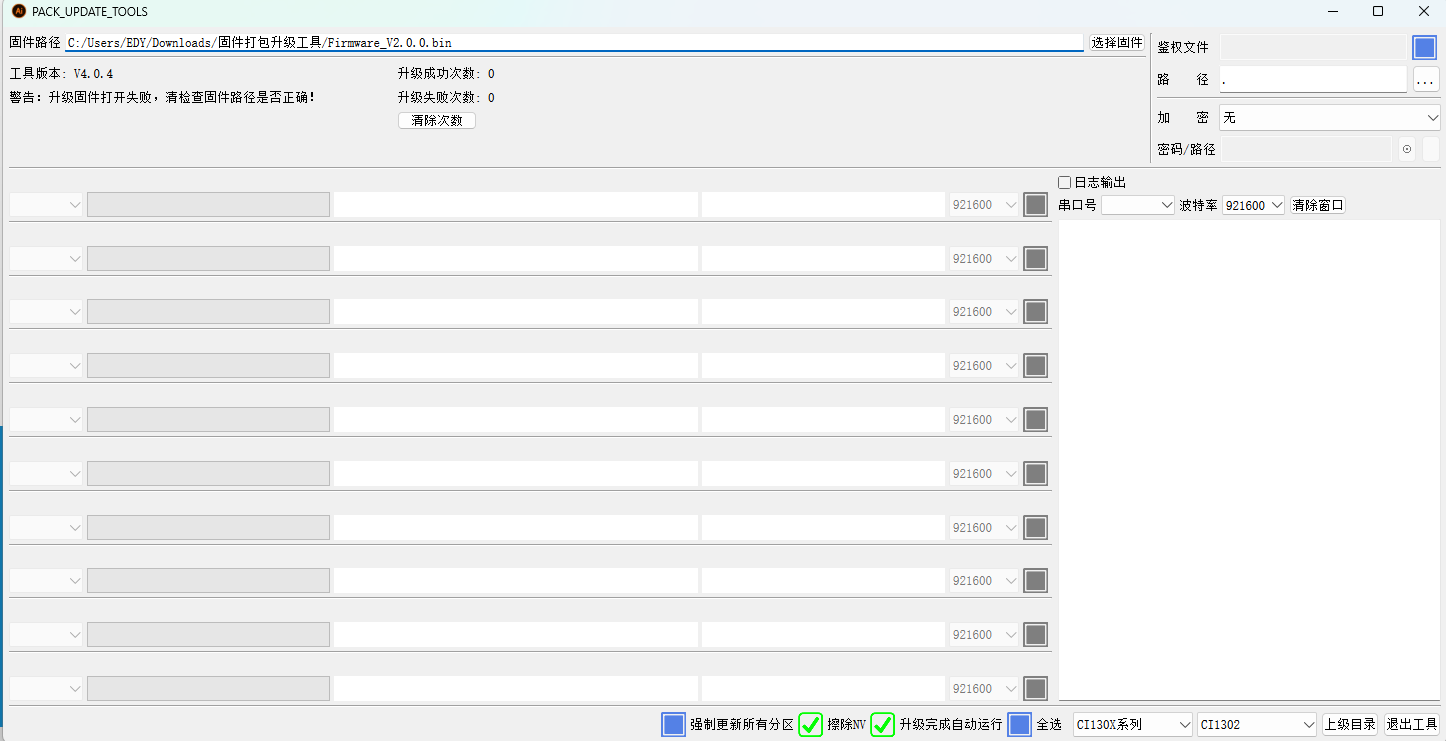Uncheck the 擦除NV option
This screenshot has width=1446, height=741.
810,724
